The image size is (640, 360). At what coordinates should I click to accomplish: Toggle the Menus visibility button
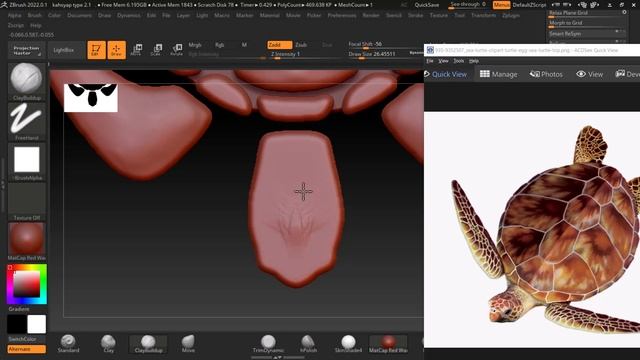[x=501, y=5]
